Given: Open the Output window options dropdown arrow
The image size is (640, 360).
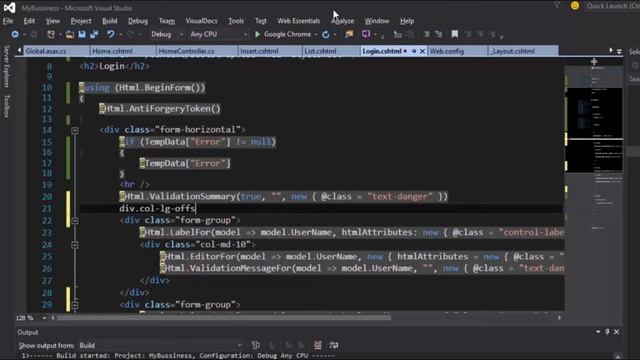Looking at the screenshot, I should (598, 332).
